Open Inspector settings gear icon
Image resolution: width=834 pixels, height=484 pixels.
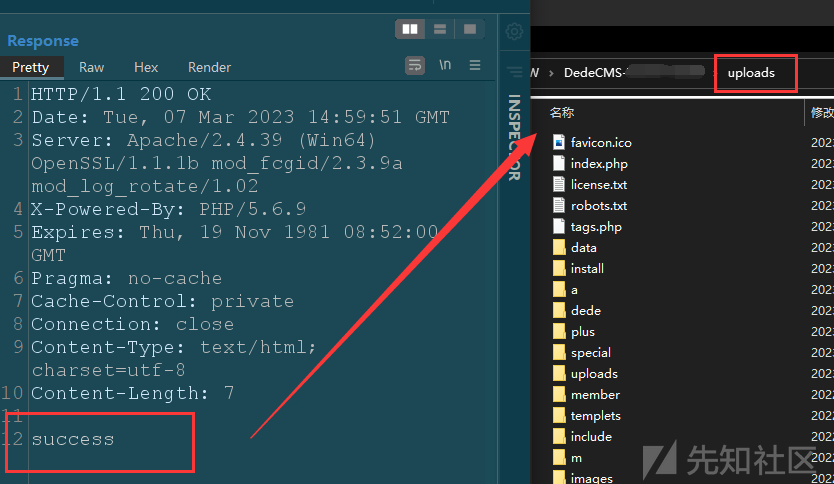[514, 31]
